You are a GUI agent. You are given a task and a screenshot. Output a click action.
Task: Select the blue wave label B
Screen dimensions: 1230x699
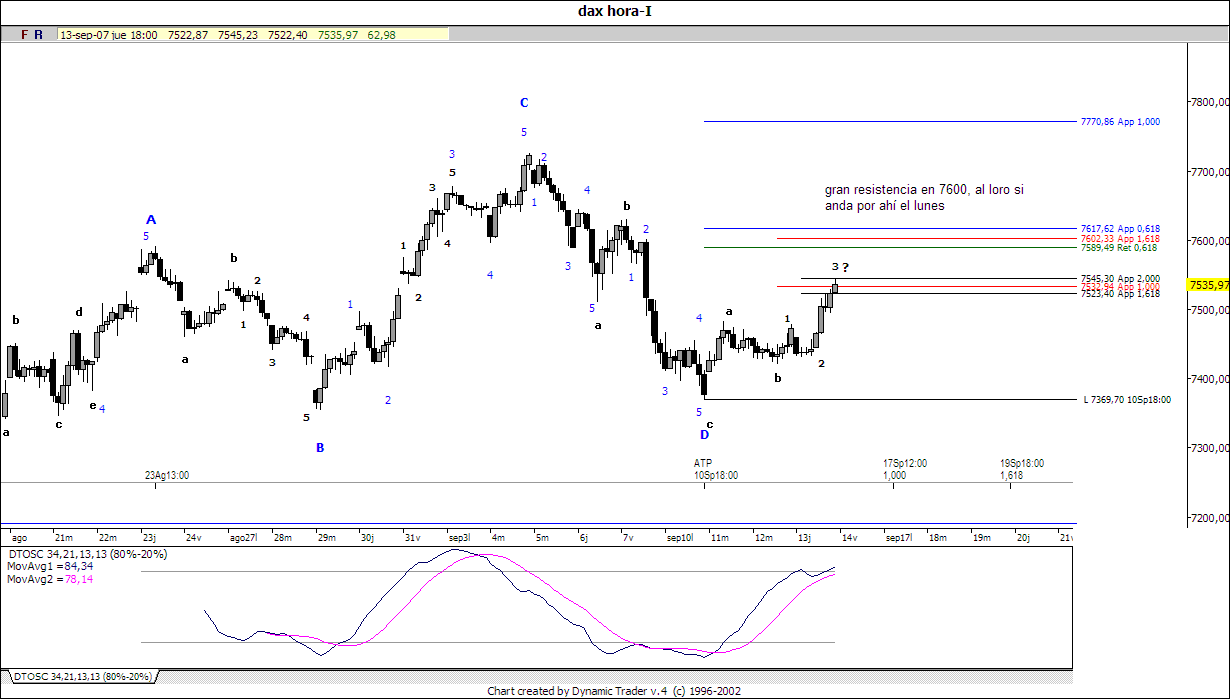pyautogui.click(x=320, y=448)
